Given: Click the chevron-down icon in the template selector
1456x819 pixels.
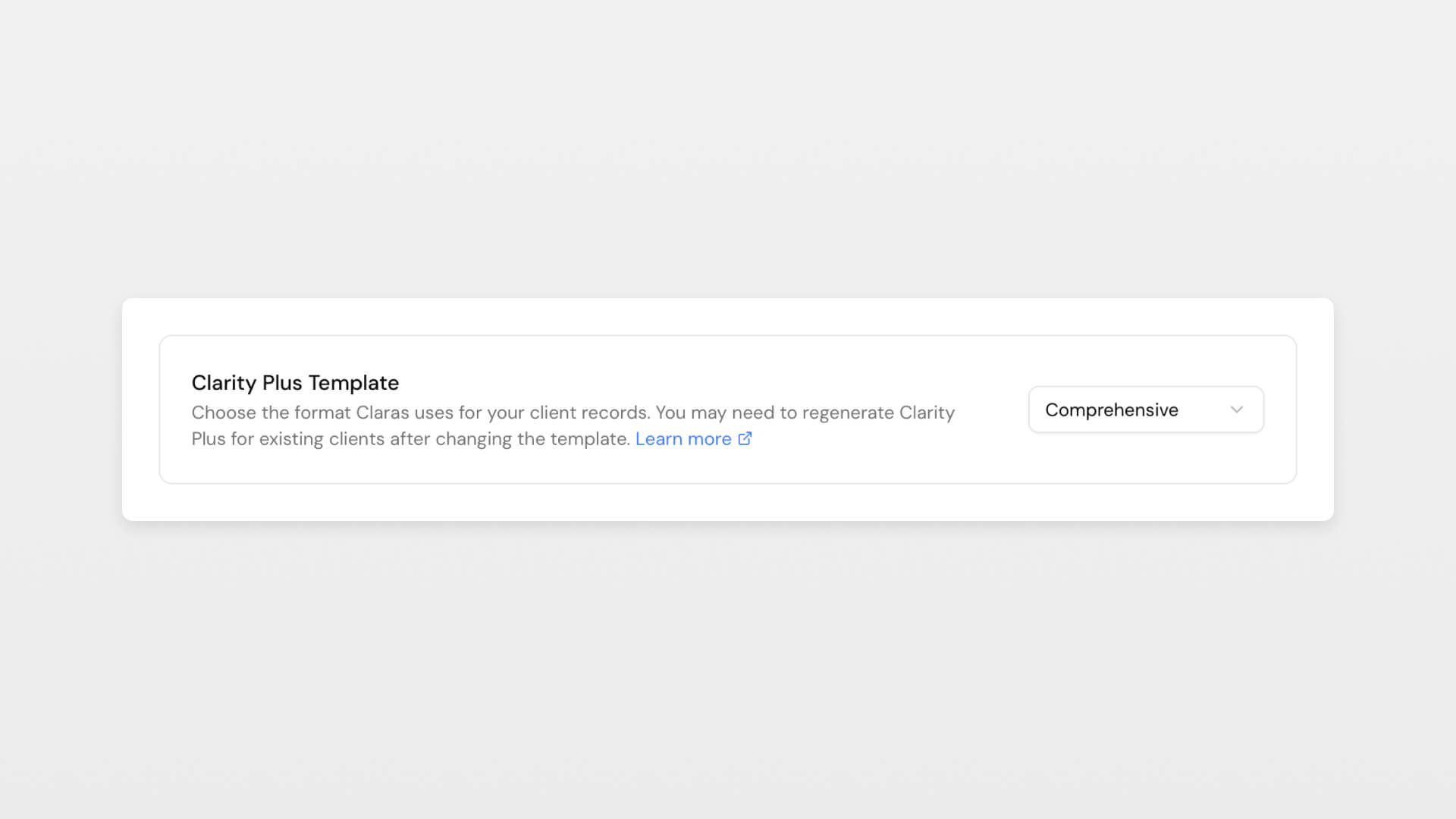Looking at the screenshot, I should point(1237,409).
